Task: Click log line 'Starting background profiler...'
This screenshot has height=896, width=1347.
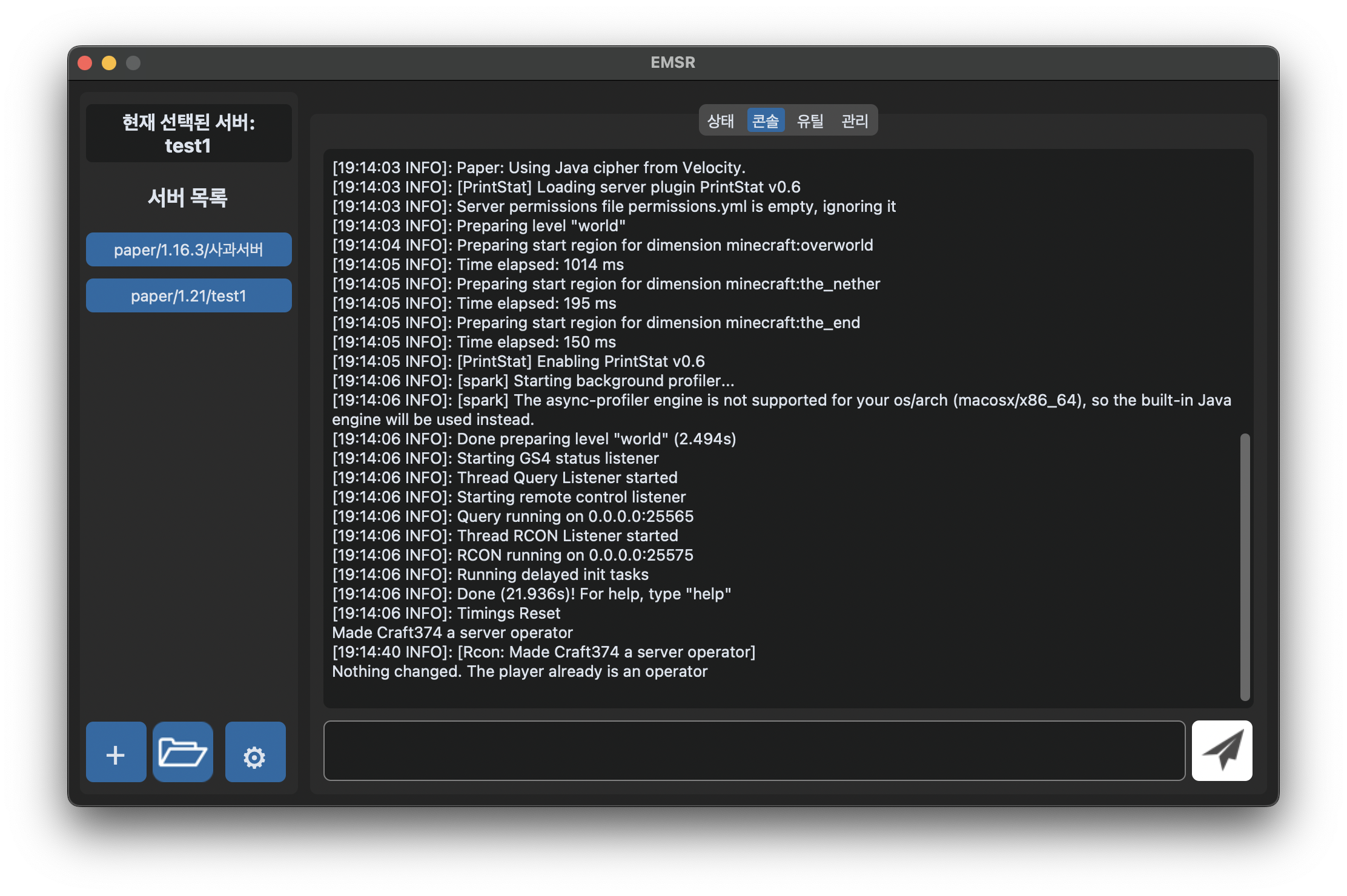Action: click(533, 381)
